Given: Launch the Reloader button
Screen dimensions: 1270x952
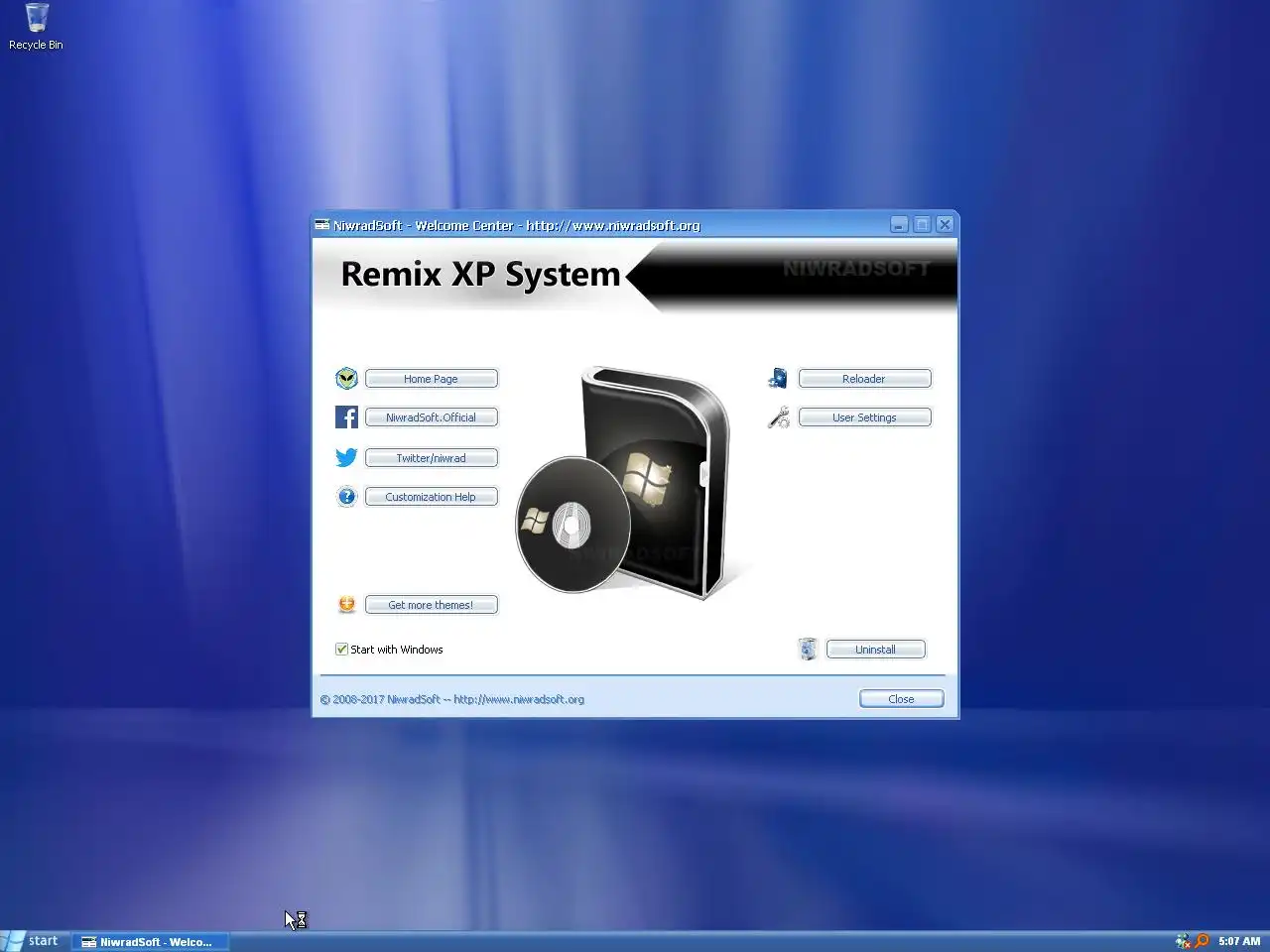Looking at the screenshot, I should pyautogui.click(x=864, y=379).
